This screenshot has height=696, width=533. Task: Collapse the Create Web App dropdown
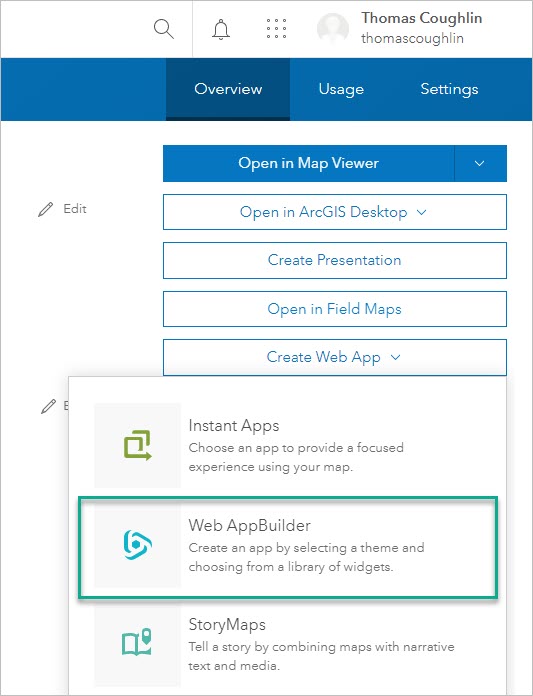tap(335, 357)
